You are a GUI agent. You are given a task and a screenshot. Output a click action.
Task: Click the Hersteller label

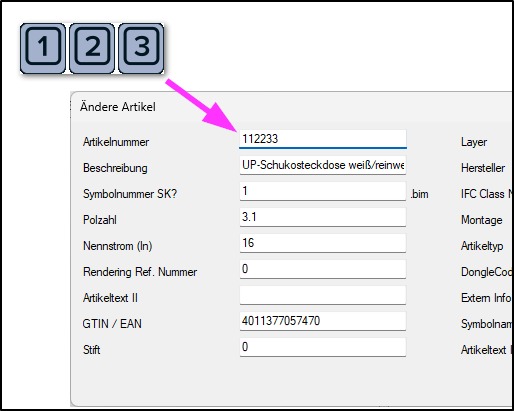click(x=483, y=168)
